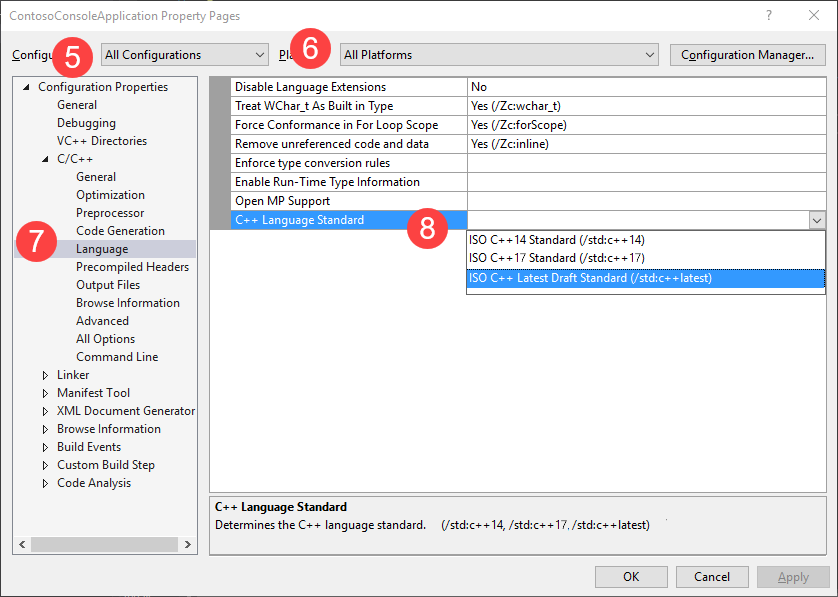Click the tree scrollbar left arrow
Viewport: 838px width, 597px height.
22,545
